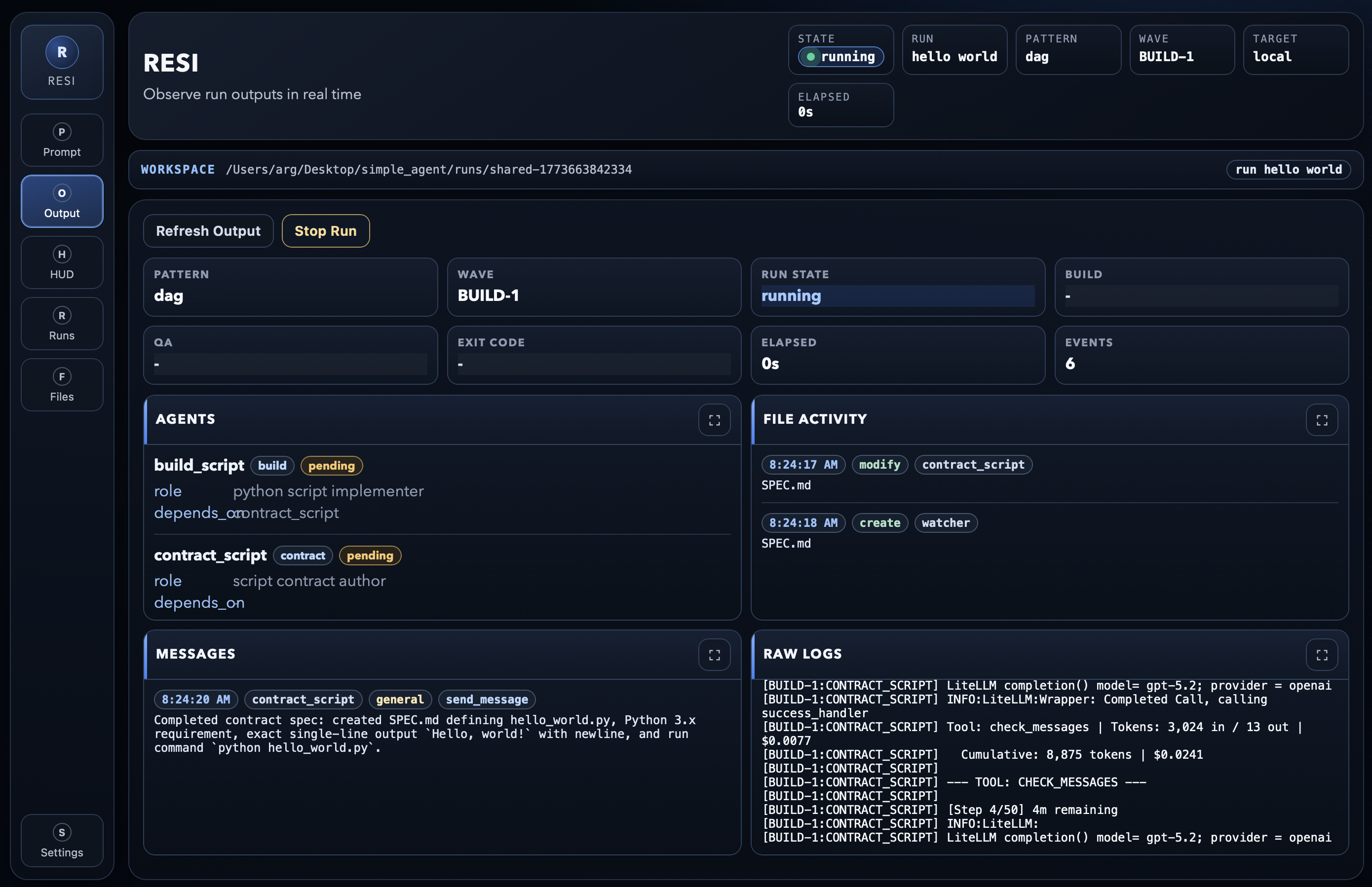Screen dimensions: 1372x887
Task: Expand the Messages panel to fullscreen
Action: coord(714,654)
